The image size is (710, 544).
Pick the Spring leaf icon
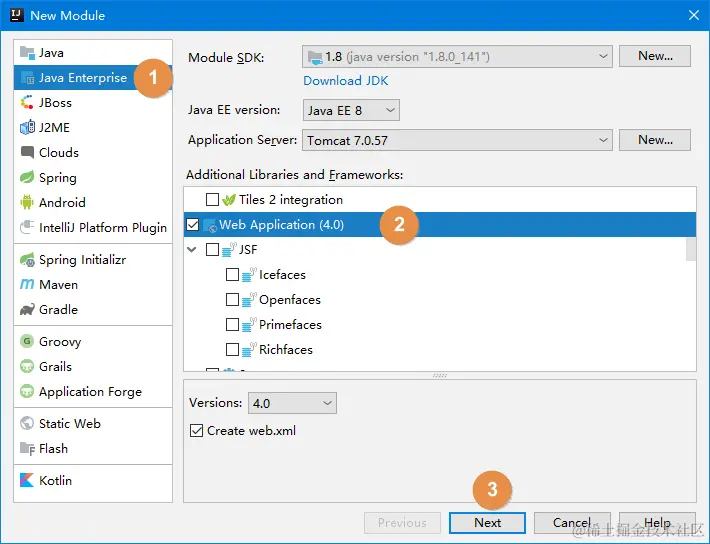pyautogui.click(x=27, y=177)
